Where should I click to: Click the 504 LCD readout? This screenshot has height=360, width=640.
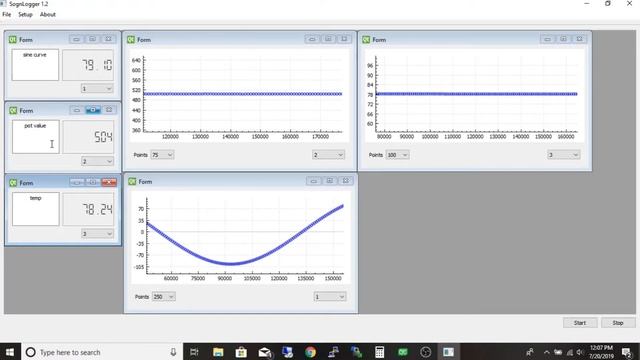click(x=88, y=137)
